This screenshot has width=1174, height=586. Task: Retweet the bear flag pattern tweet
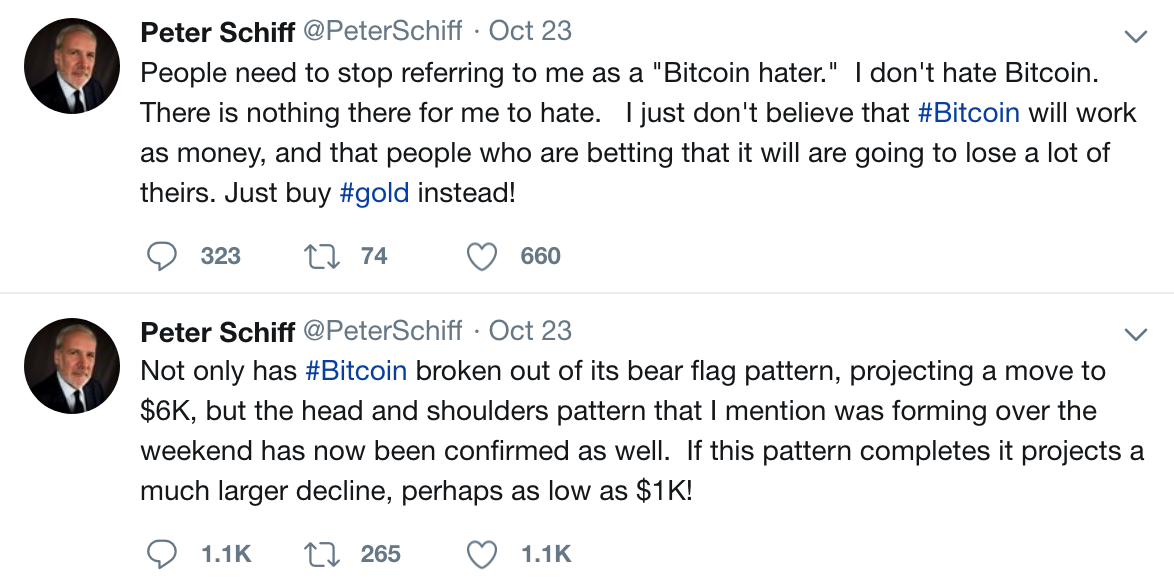[321, 553]
